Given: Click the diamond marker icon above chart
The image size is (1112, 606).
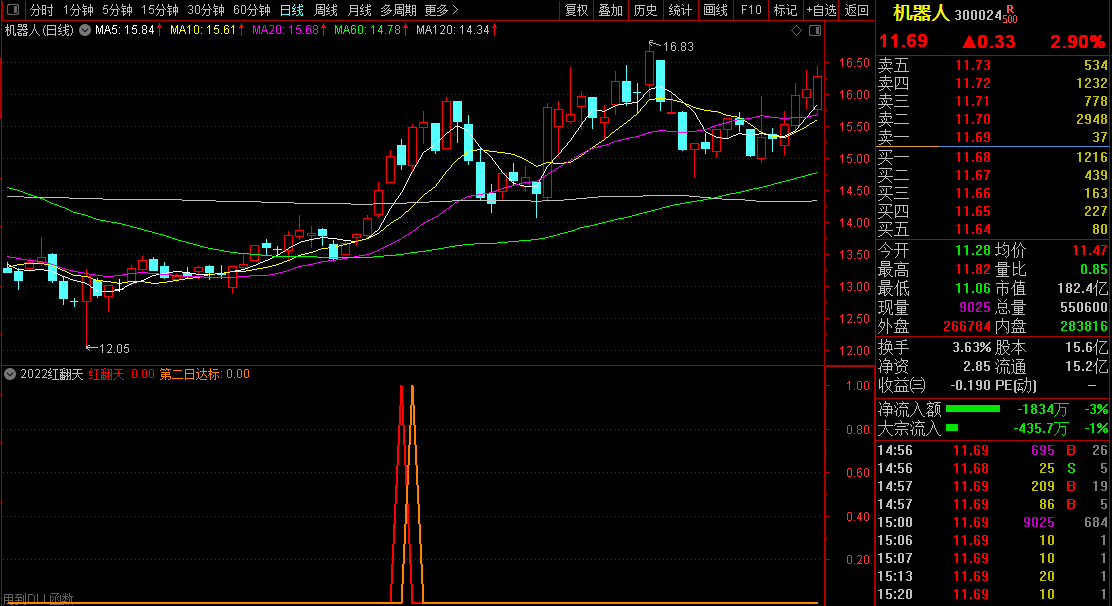Looking at the screenshot, I should [796, 31].
